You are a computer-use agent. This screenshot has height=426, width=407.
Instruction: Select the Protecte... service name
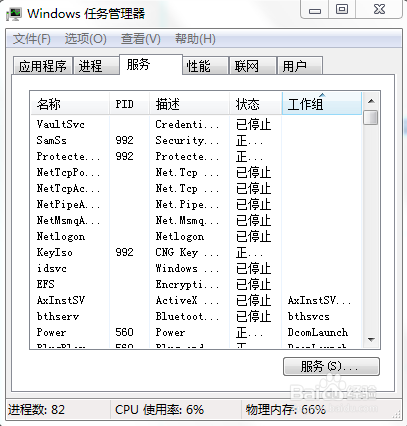click(68, 156)
